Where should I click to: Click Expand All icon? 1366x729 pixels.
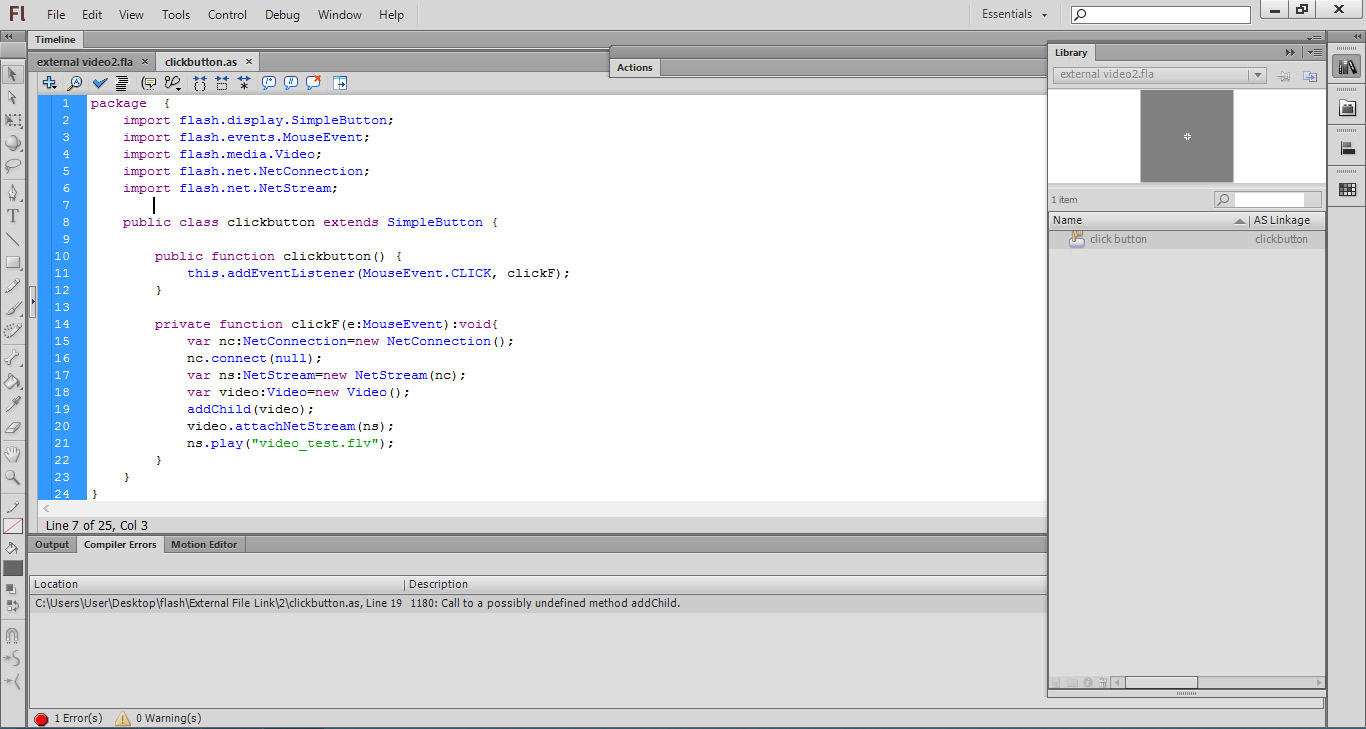[x=244, y=83]
